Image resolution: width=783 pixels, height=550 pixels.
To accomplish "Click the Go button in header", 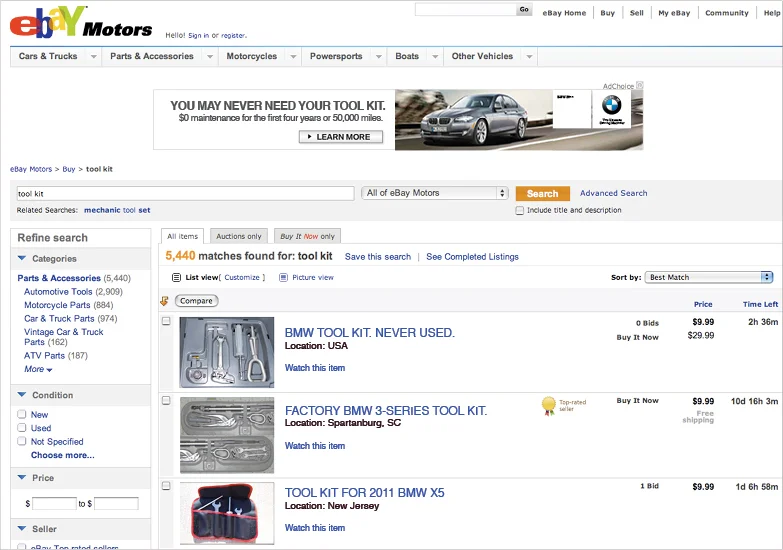I will [524, 9].
